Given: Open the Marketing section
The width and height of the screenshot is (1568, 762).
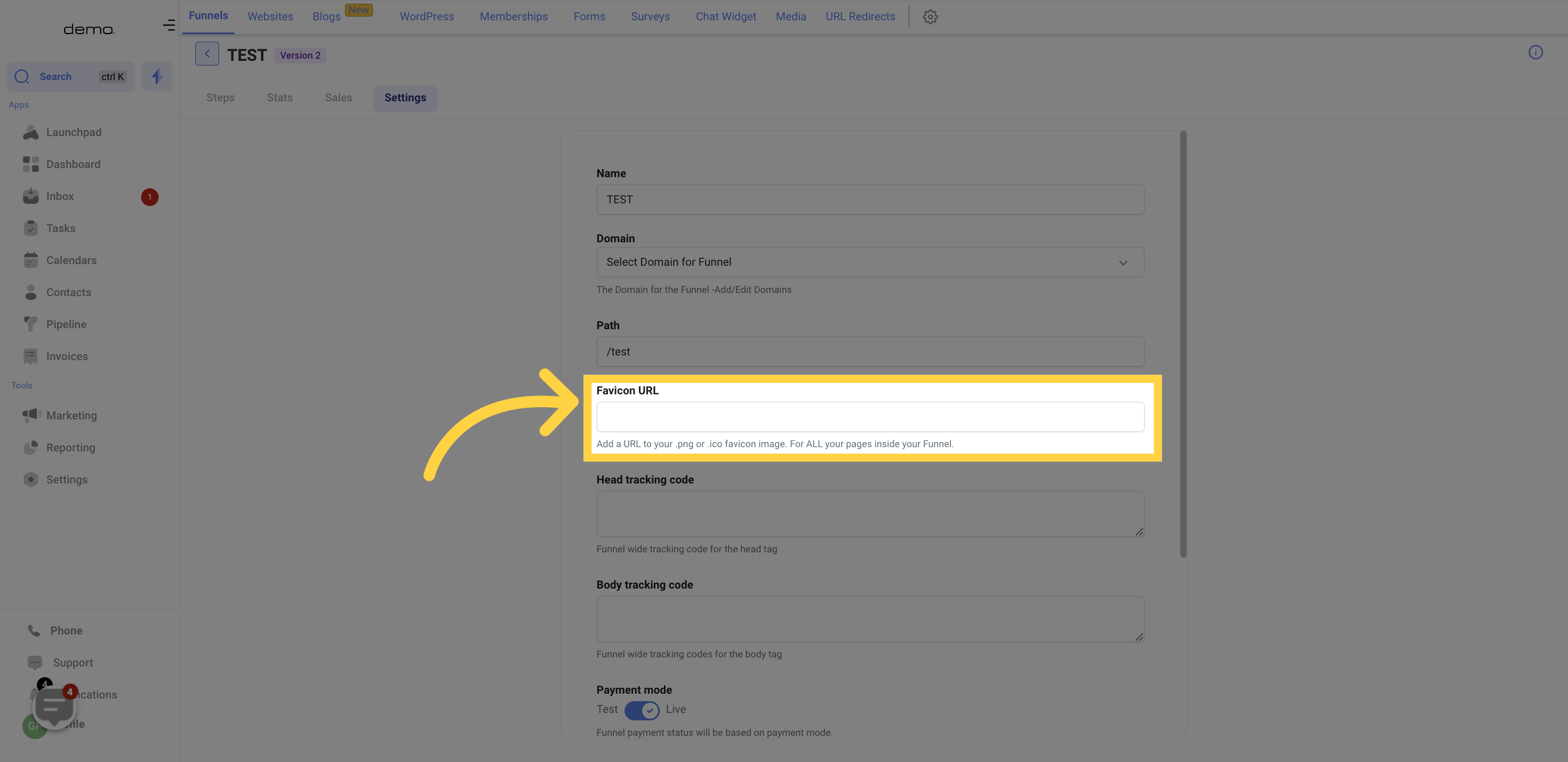Looking at the screenshot, I should point(71,415).
